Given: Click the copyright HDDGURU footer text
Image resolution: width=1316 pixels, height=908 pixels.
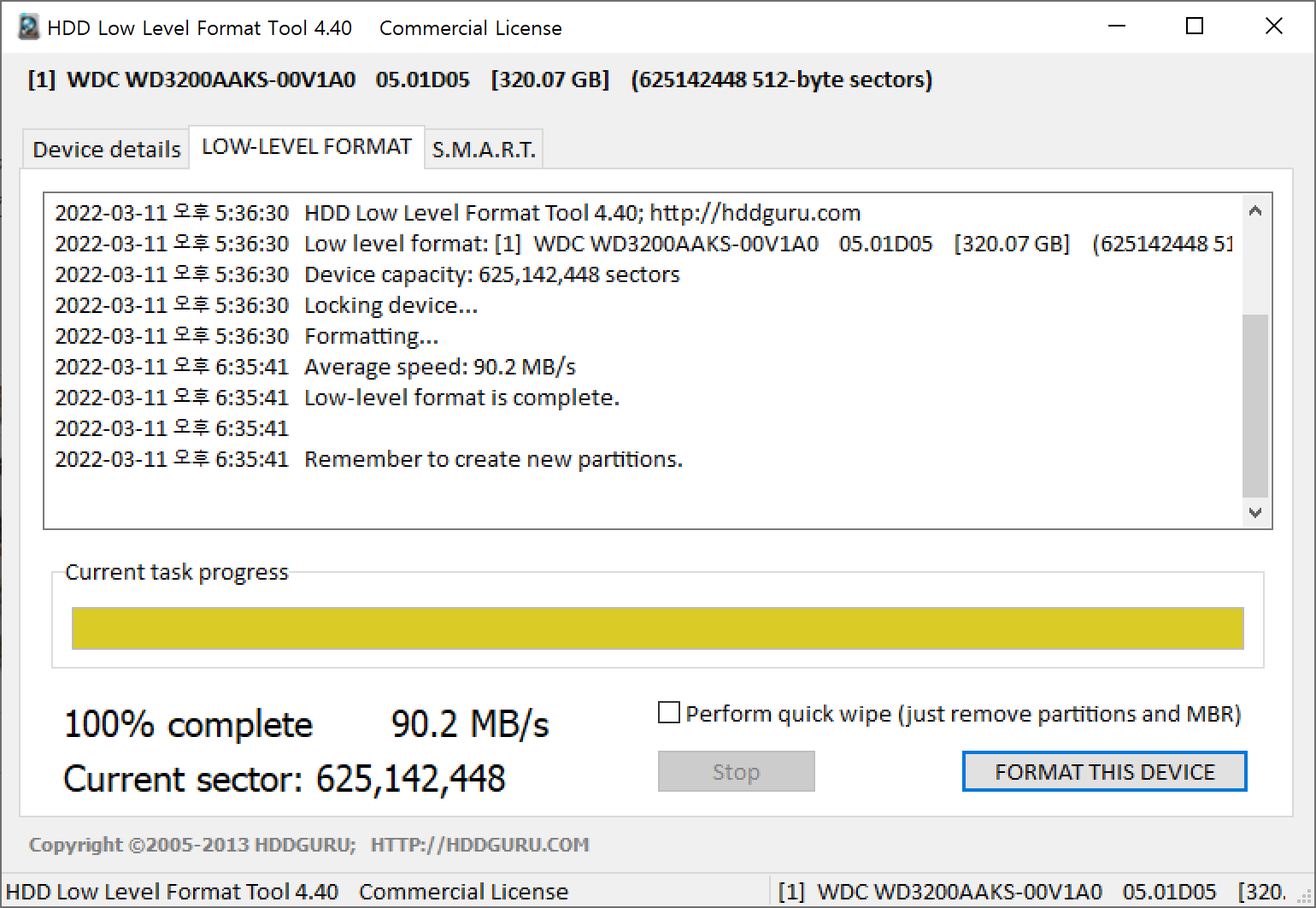Looking at the screenshot, I should pyautogui.click(x=309, y=845).
